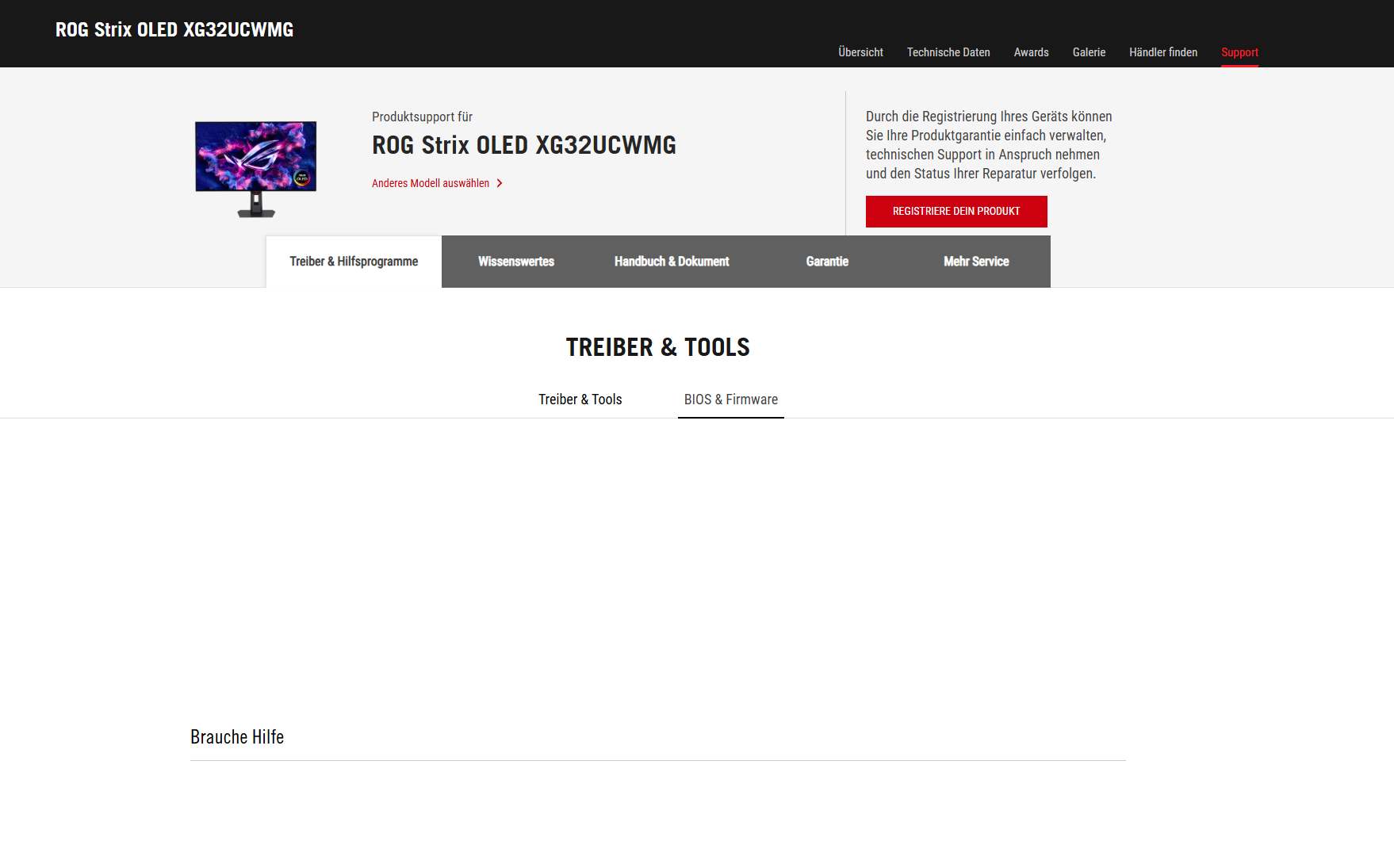Viewport: 1394px width, 868px height.
Task: Go to the Awards section
Action: coord(1031,52)
